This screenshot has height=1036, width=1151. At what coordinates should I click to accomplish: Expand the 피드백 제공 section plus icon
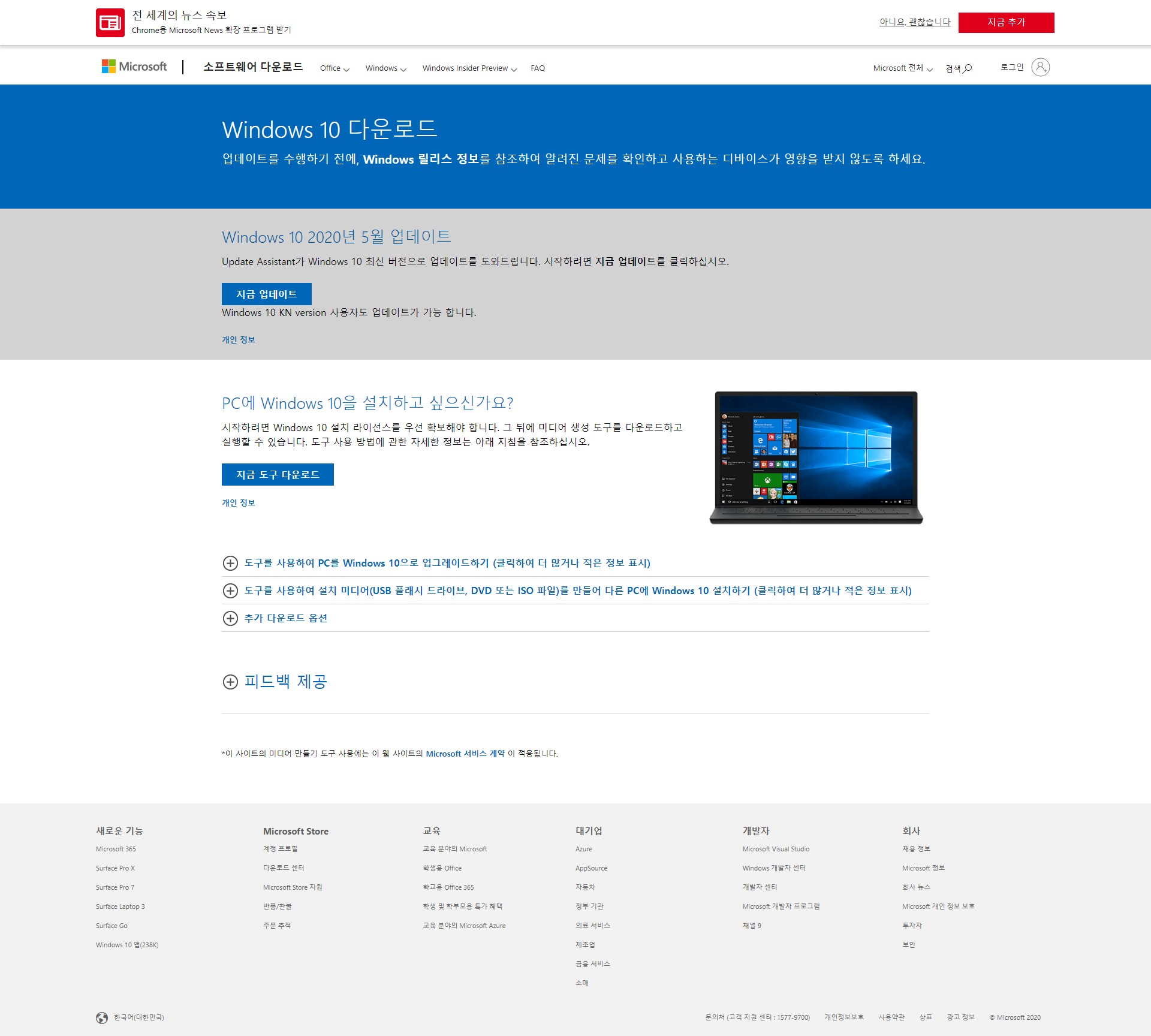coord(230,682)
